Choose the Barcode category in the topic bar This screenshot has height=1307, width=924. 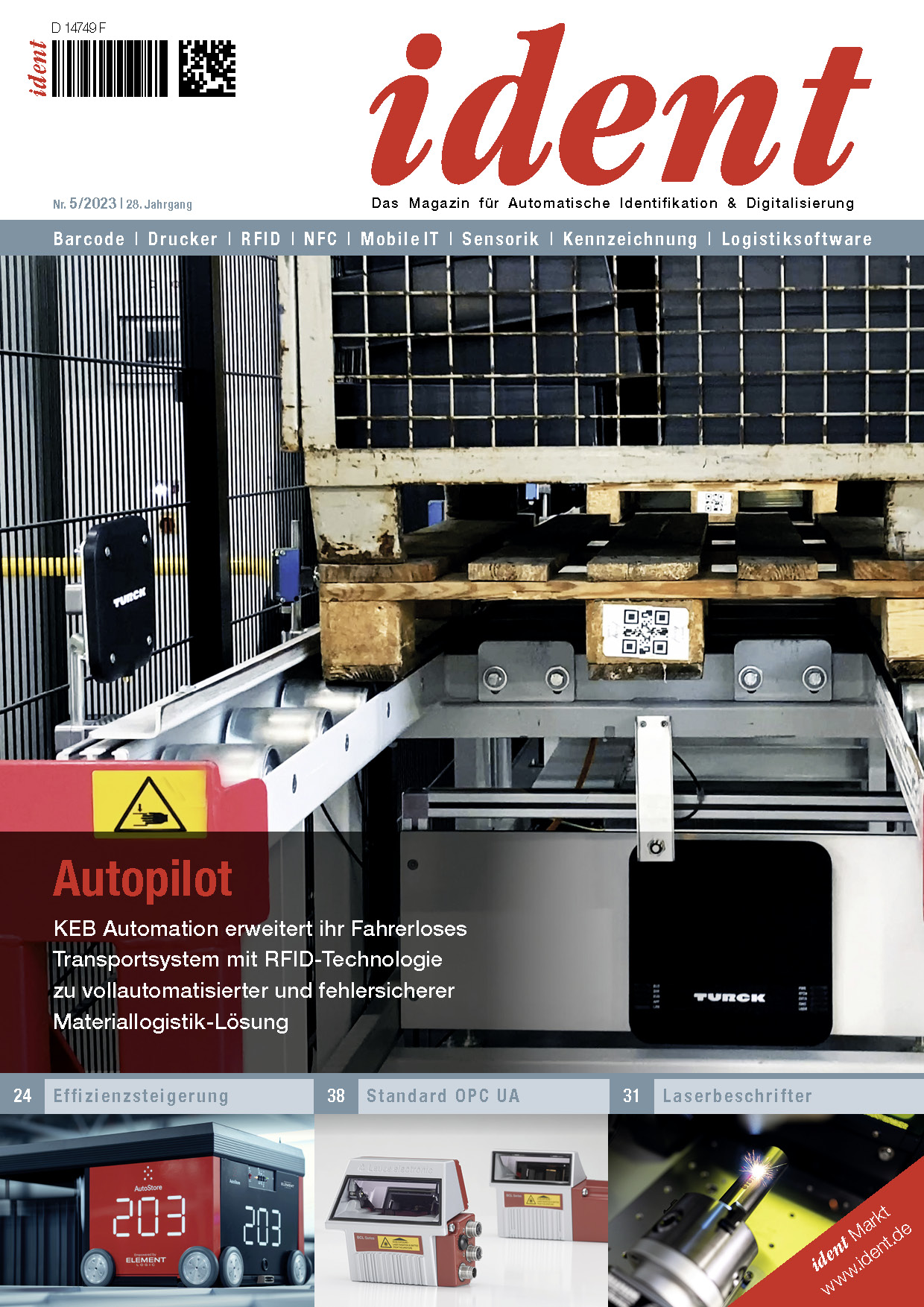[x=89, y=239]
